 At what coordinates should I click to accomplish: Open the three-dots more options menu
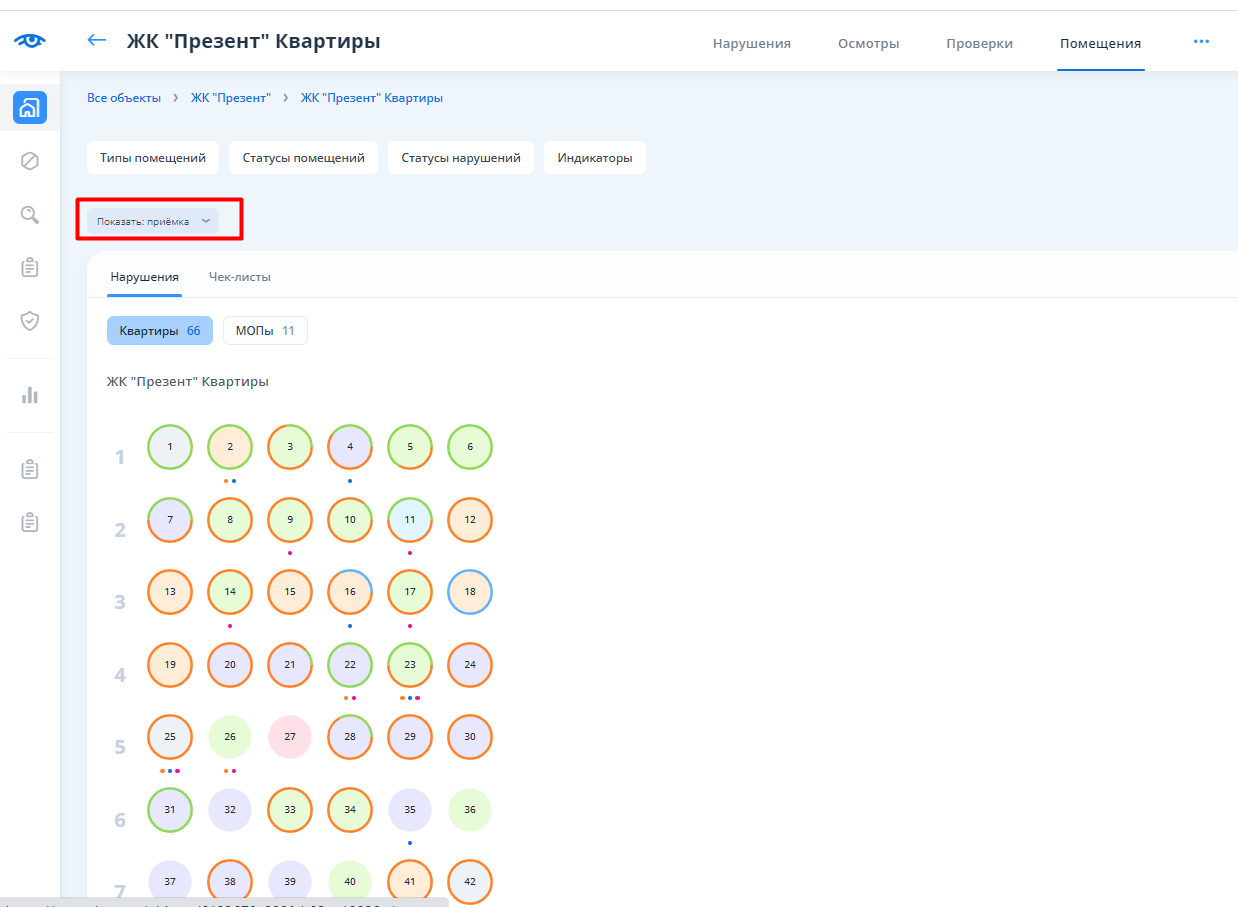[1201, 42]
